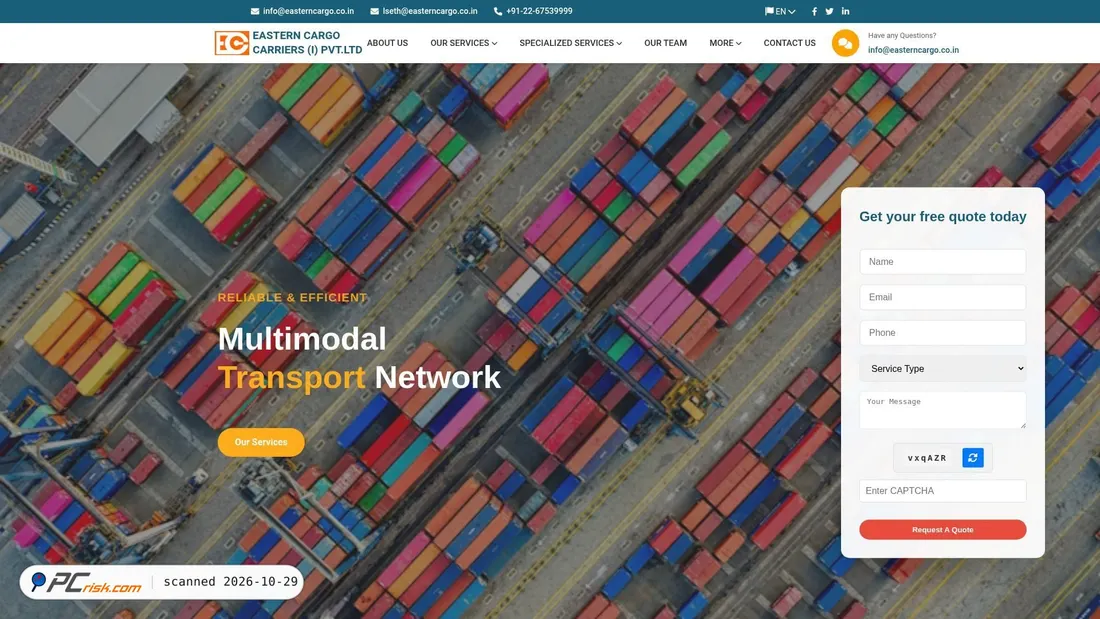This screenshot has width=1100, height=619.
Task: Click the Have any Questions? text
Action: click(902, 35)
